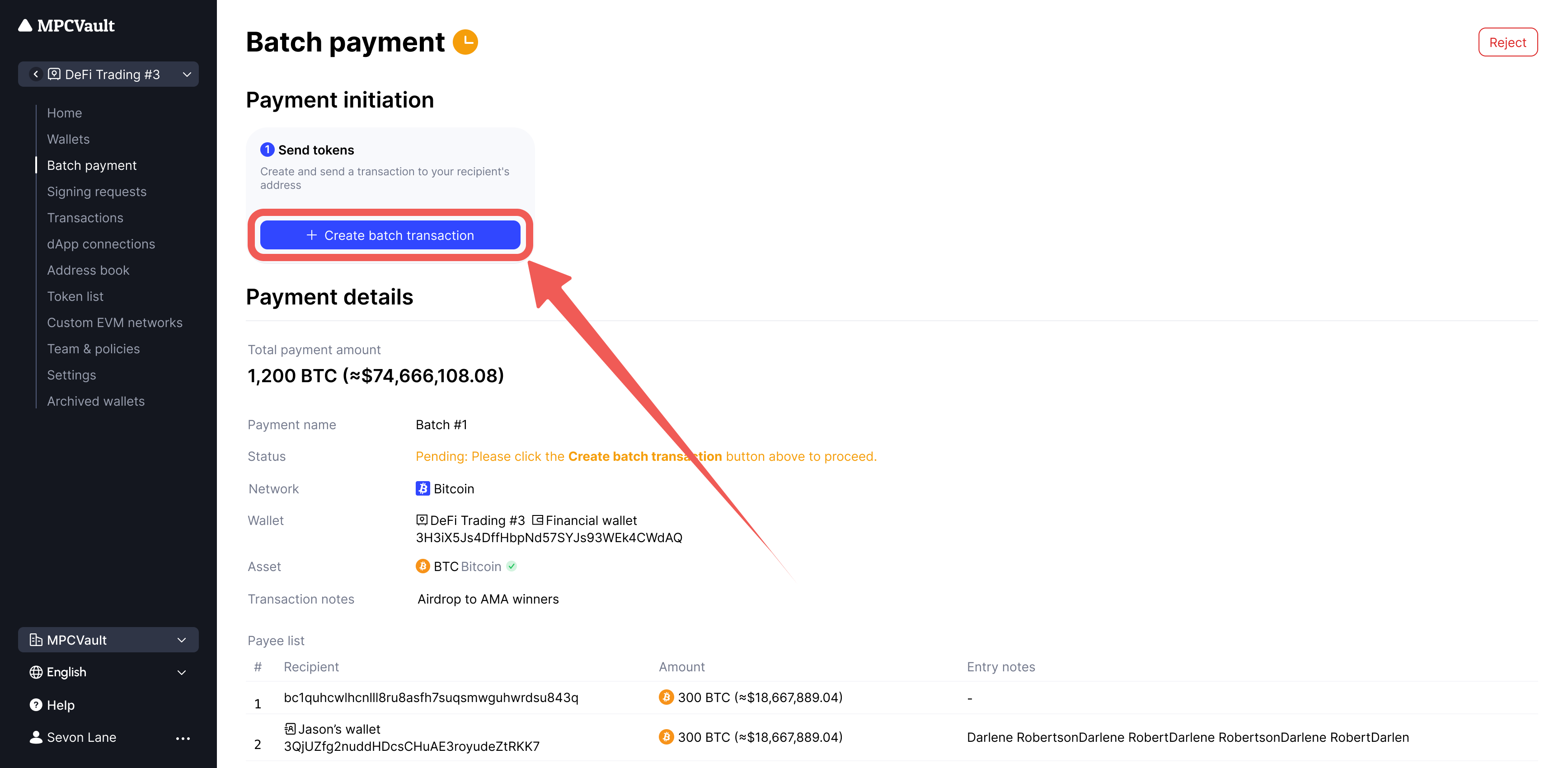Click the Reject button
This screenshot has height=768, width=1568.
tap(1507, 42)
